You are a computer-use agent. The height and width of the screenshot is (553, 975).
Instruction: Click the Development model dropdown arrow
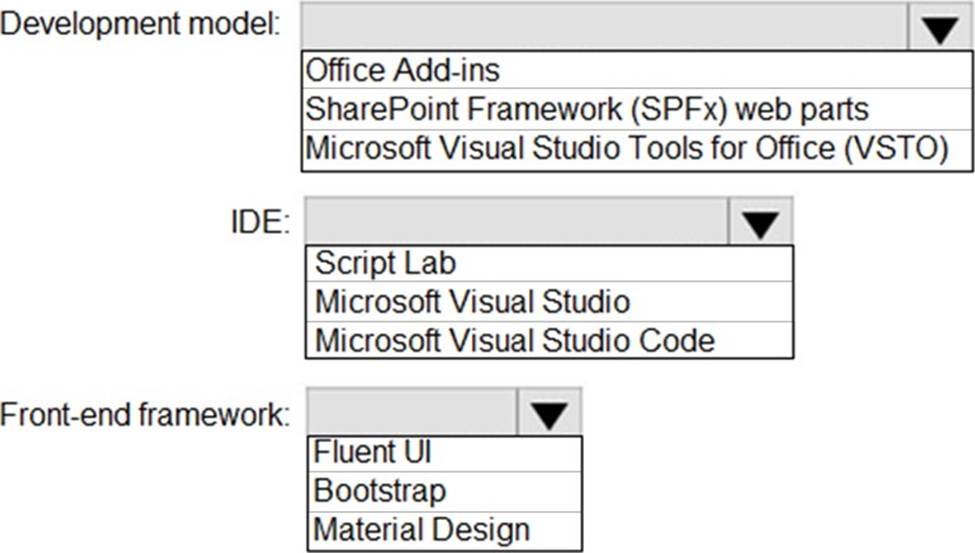(x=939, y=28)
